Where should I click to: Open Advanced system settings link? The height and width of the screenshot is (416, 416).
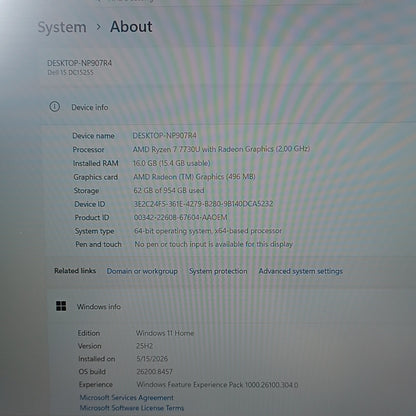(300, 271)
